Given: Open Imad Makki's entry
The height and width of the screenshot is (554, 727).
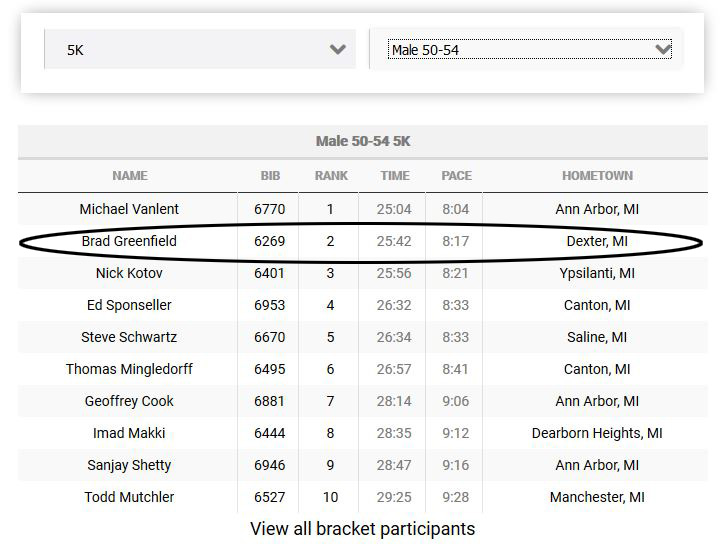Looking at the screenshot, I should pos(130,433).
